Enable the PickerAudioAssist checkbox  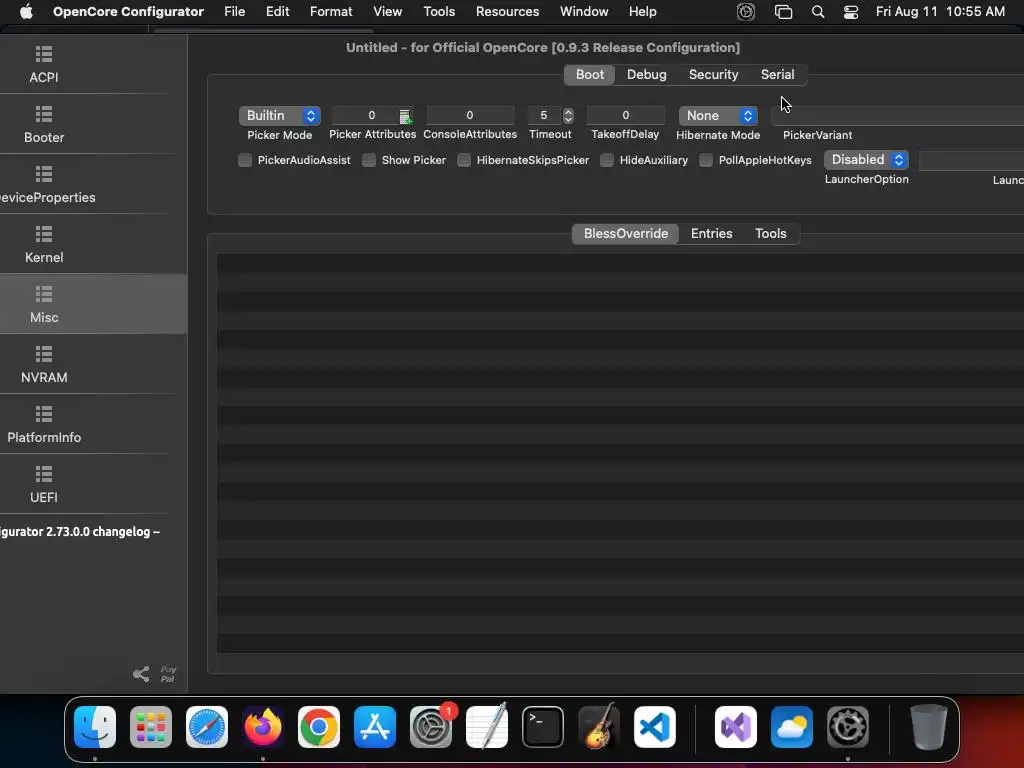245,160
